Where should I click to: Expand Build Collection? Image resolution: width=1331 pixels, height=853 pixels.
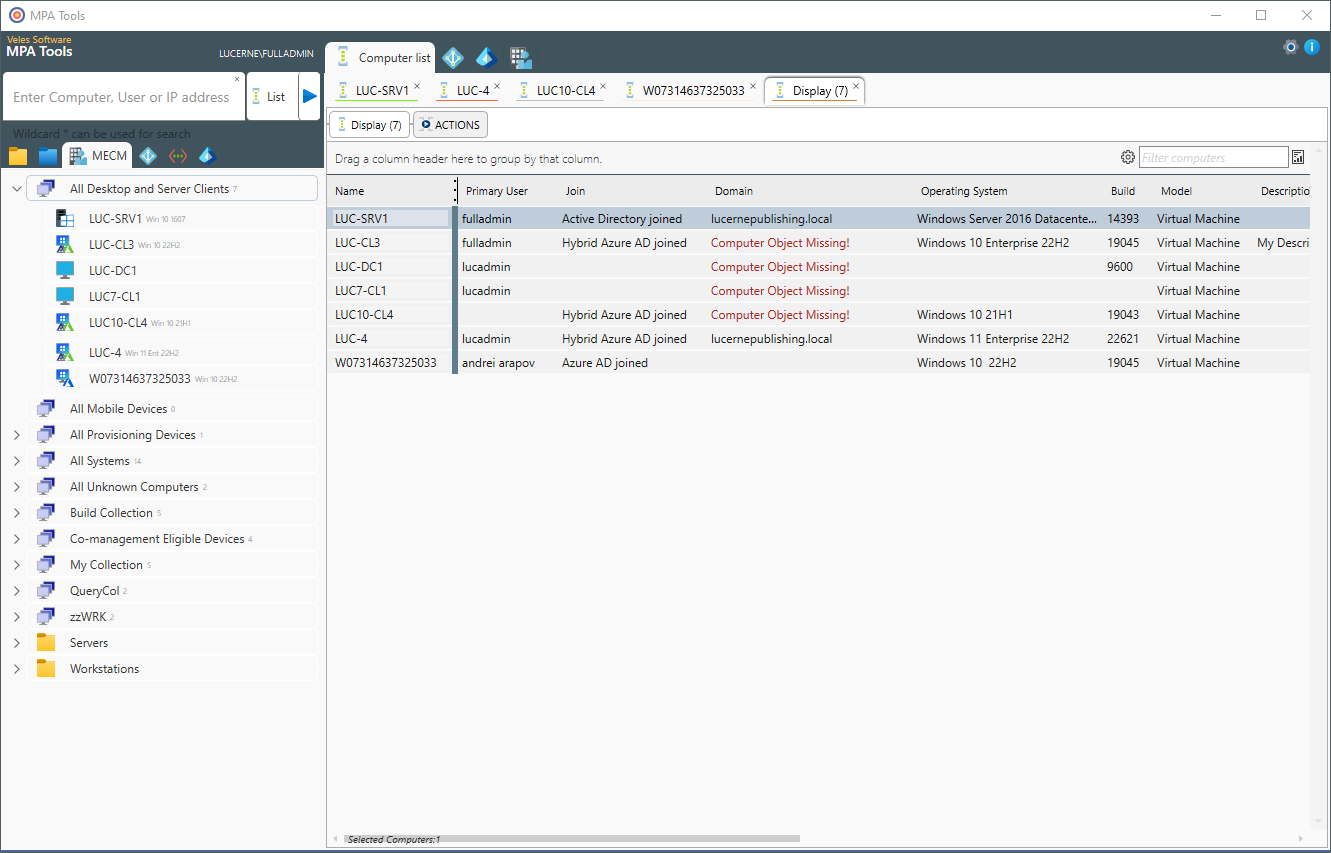tap(16, 513)
